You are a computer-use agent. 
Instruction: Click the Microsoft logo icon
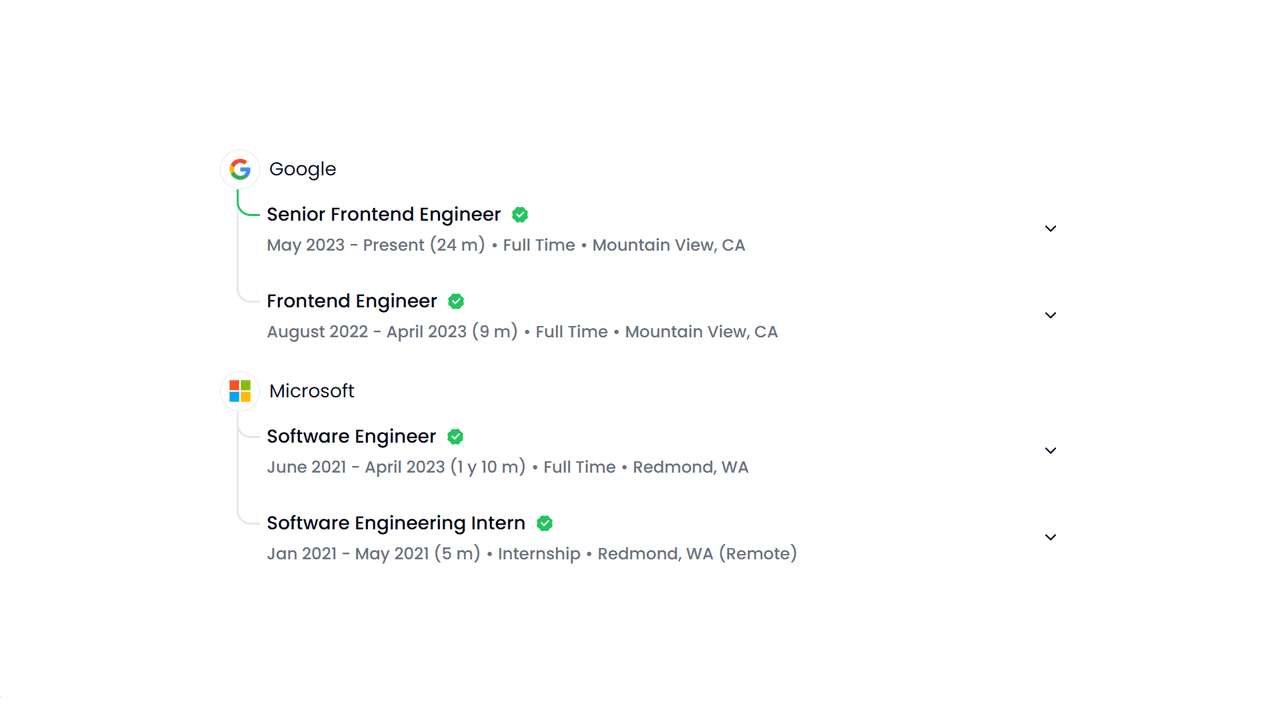(x=240, y=391)
